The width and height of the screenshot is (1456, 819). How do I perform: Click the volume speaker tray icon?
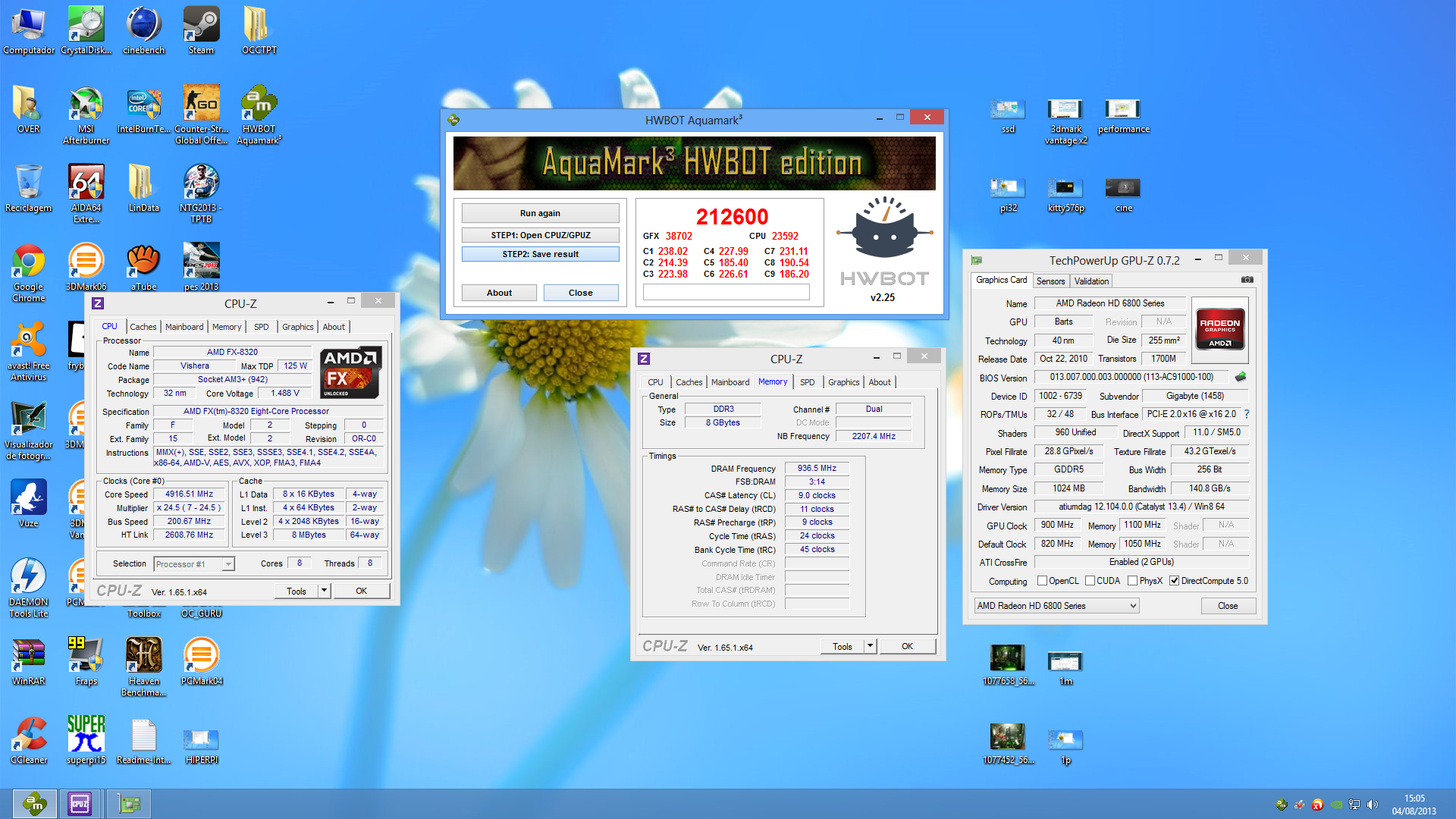click(1373, 805)
